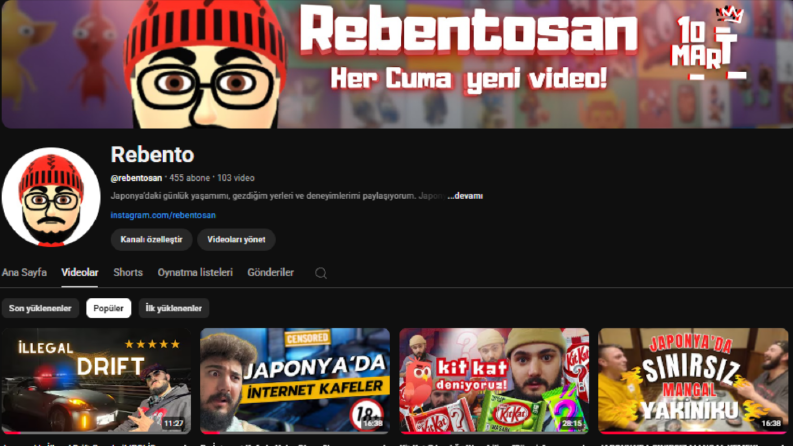Open instagram.com/rebentosan link

tap(163, 215)
